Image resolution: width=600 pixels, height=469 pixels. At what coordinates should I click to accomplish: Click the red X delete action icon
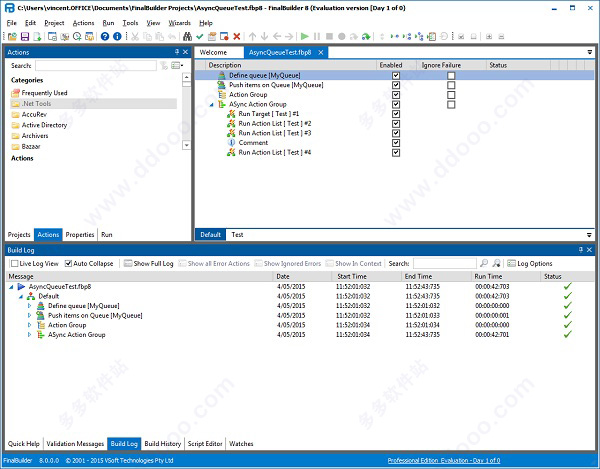236,36
